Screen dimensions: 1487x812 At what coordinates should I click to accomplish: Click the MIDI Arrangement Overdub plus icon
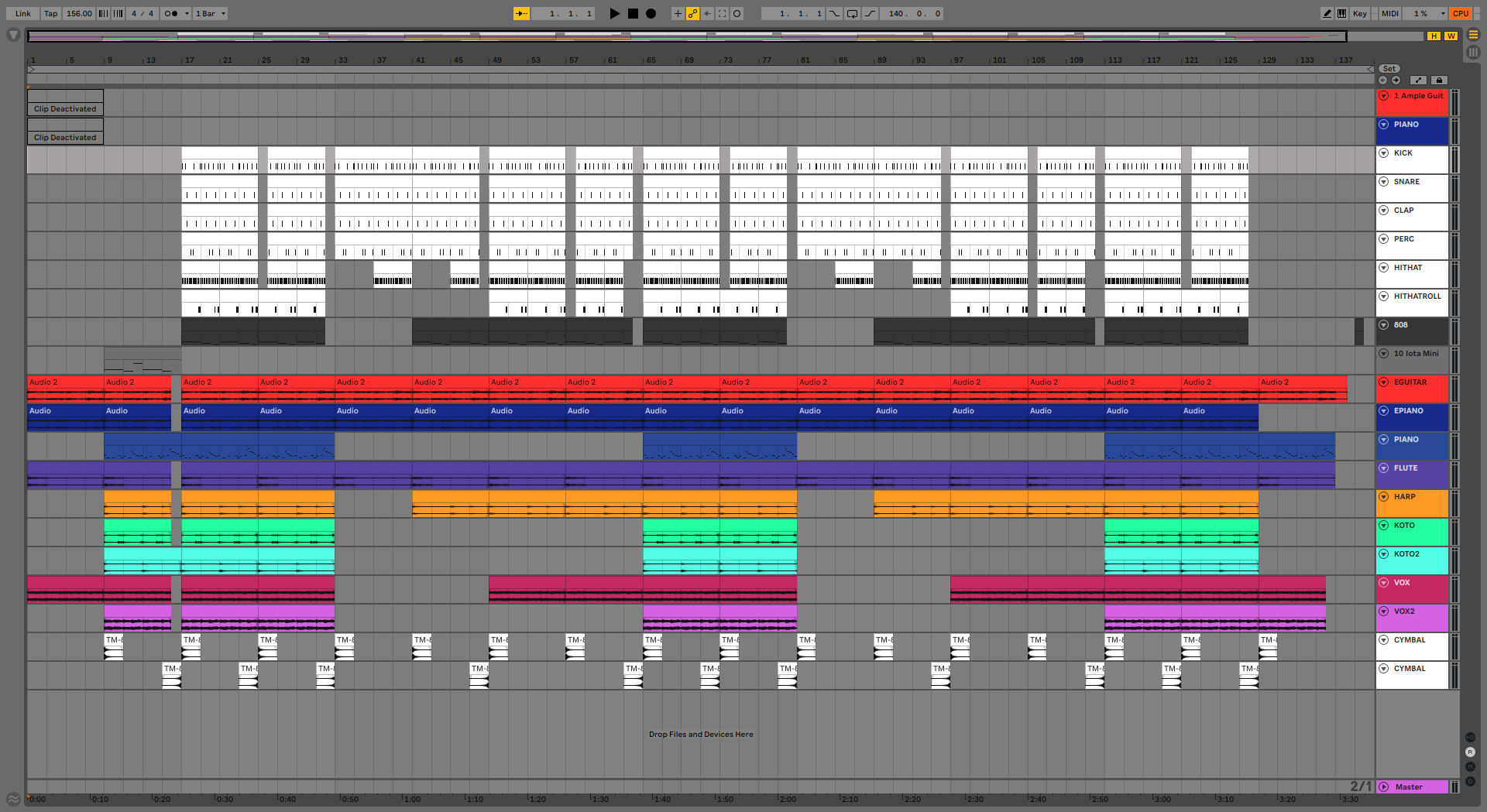[x=678, y=13]
